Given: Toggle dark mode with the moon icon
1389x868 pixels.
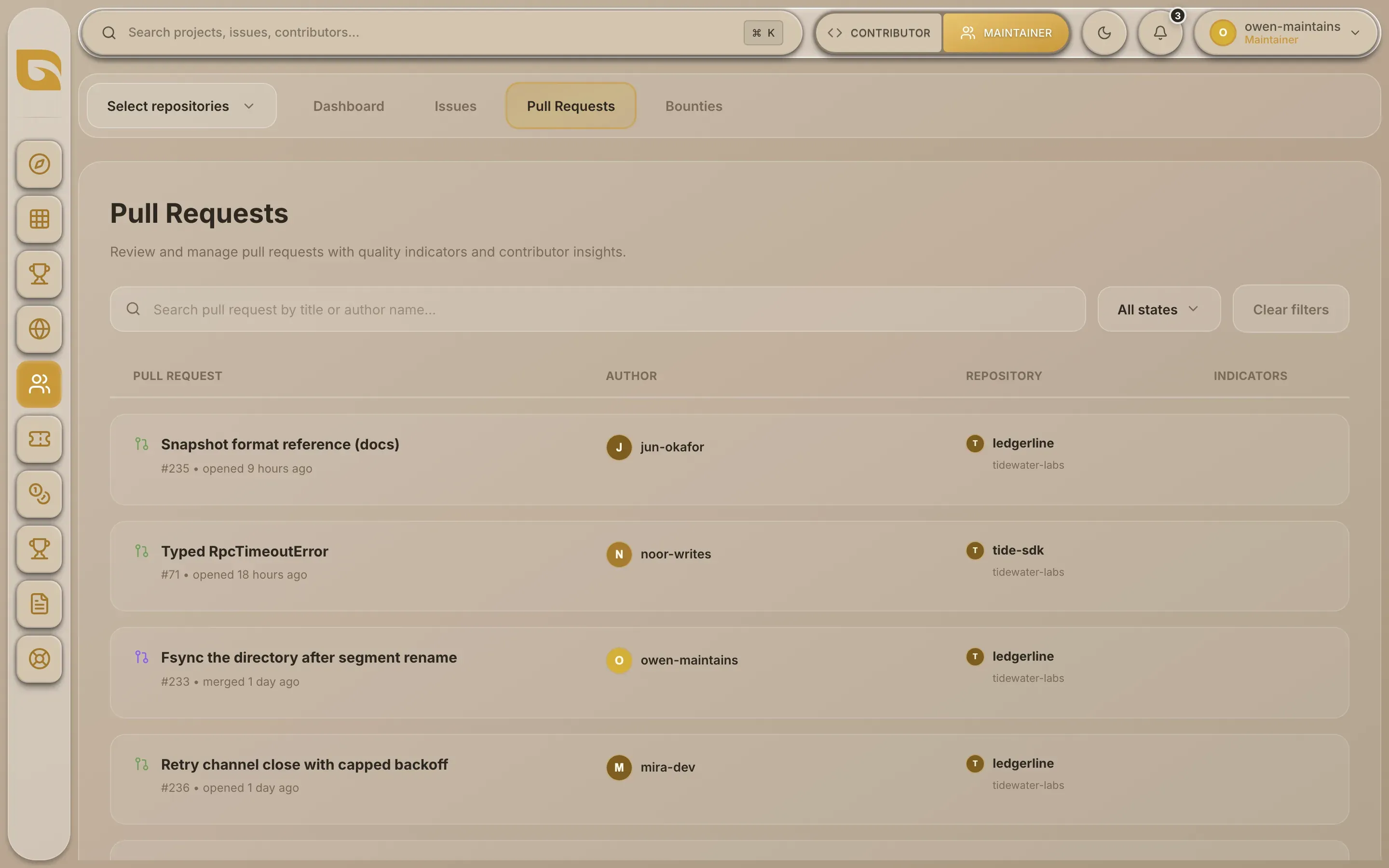Looking at the screenshot, I should 1104,33.
